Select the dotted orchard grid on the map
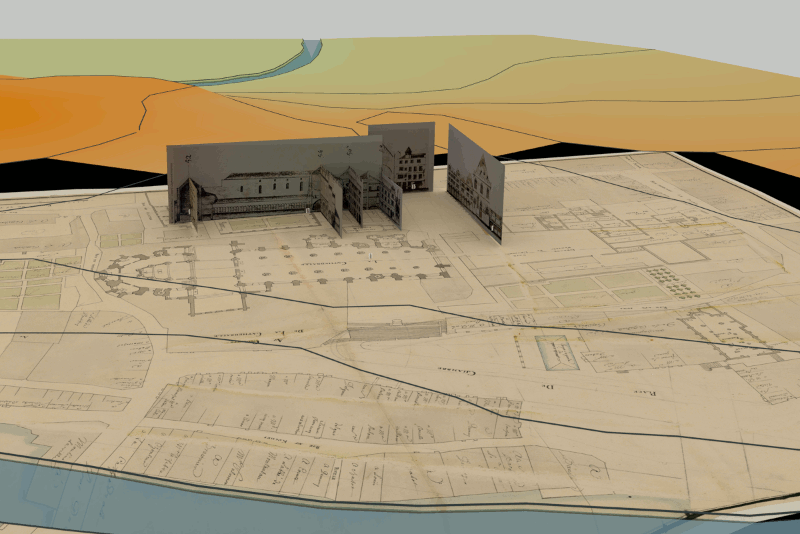Viewport: 800px width, 534px height. 670,280
